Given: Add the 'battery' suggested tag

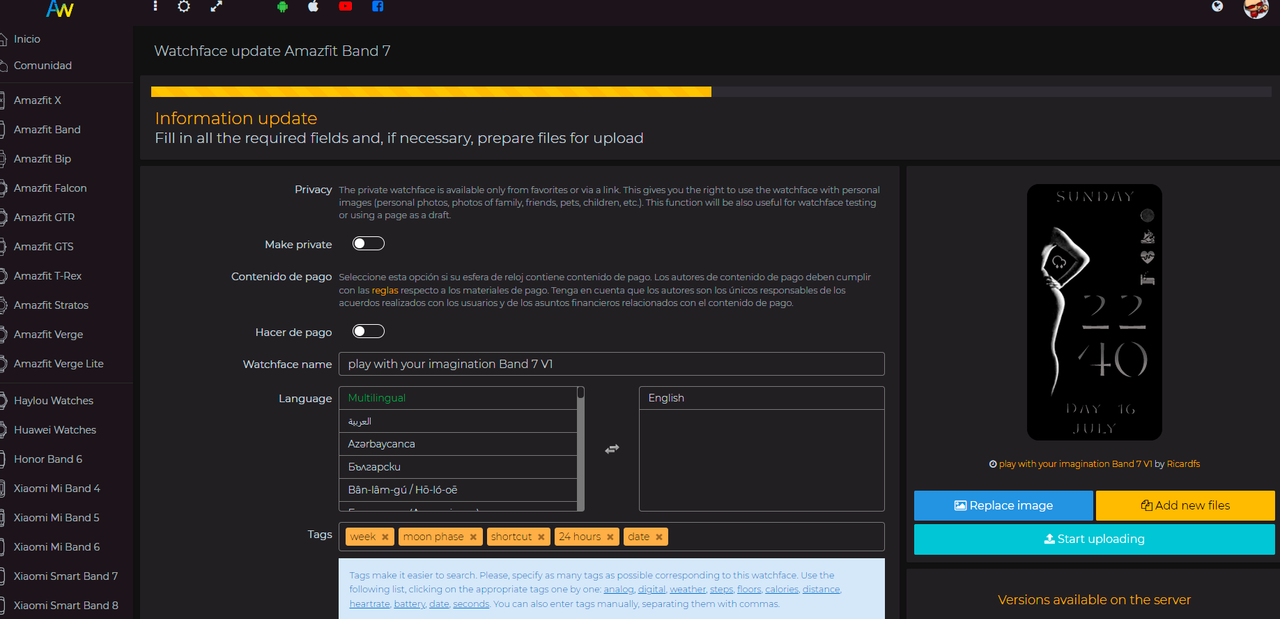Looking at the screenshot, I should (x=409, y=603).
